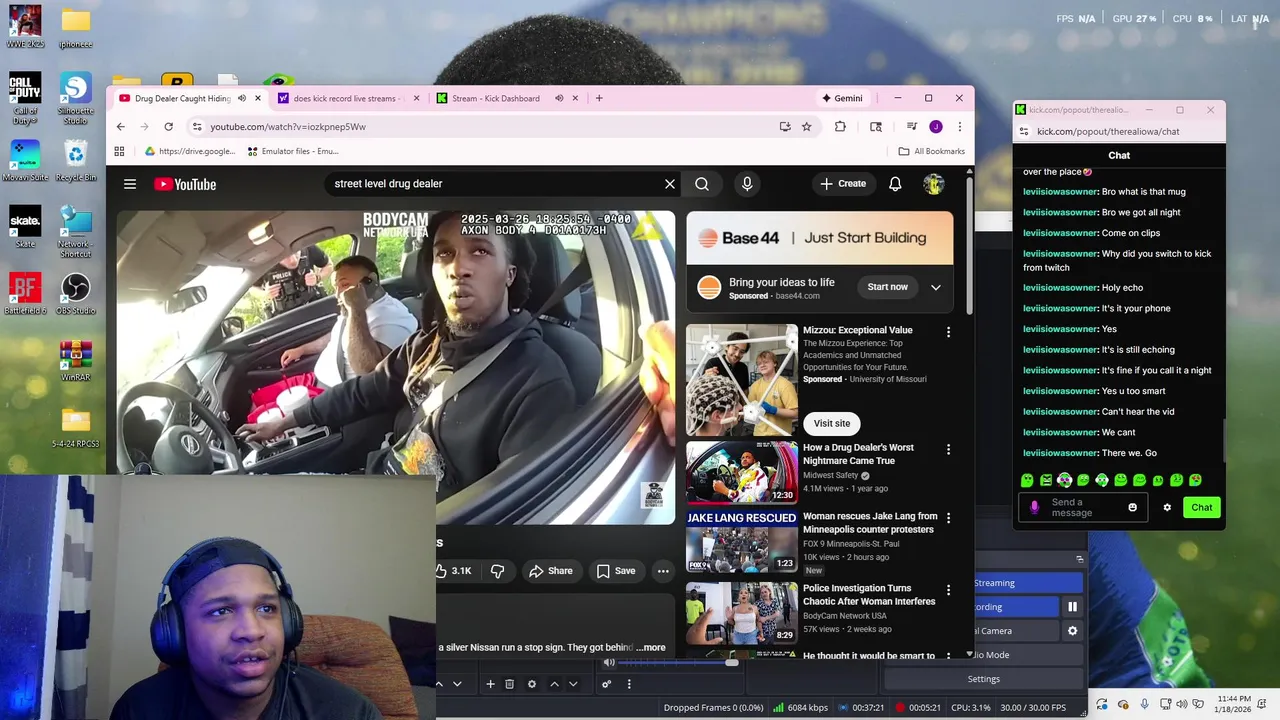Screen dimensions: 1280x720
Task: Bookmark this page with star icon
Action: pos(806,127)
